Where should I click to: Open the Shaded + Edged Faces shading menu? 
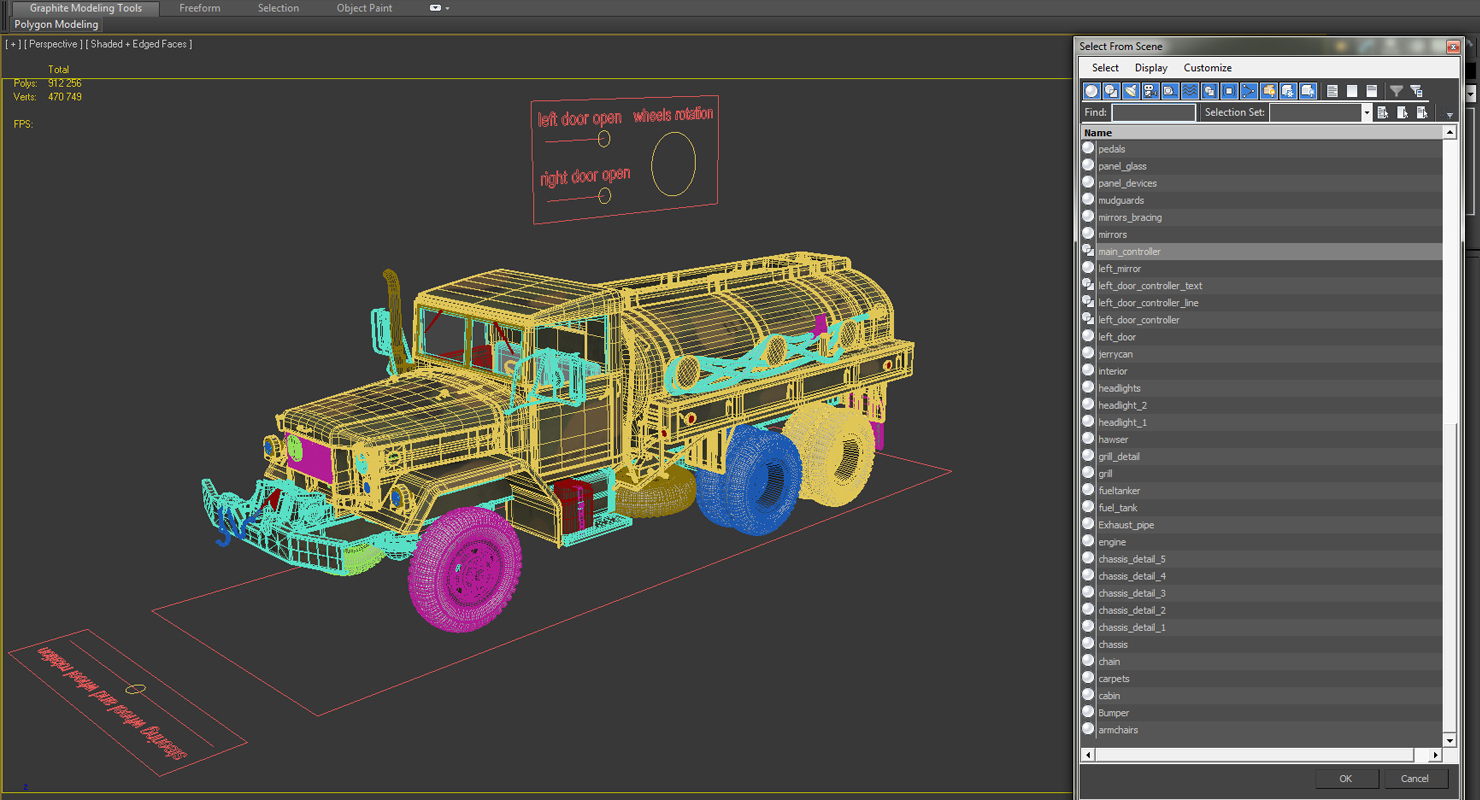[x=138, y=44]
